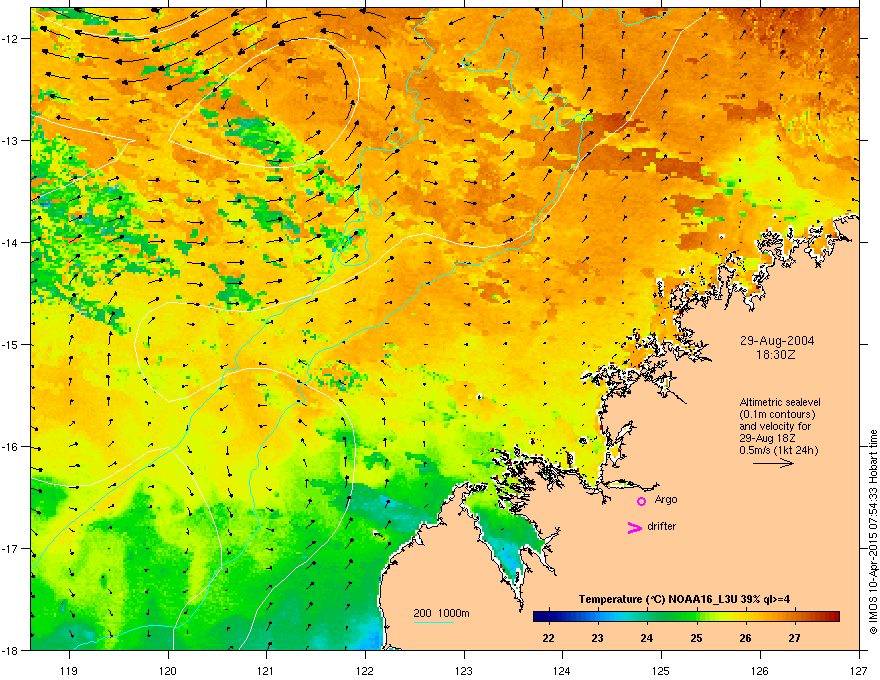Click the '200 1000m' depth label
This screenshot has width=880, height=680.
(x=441, y=613)
